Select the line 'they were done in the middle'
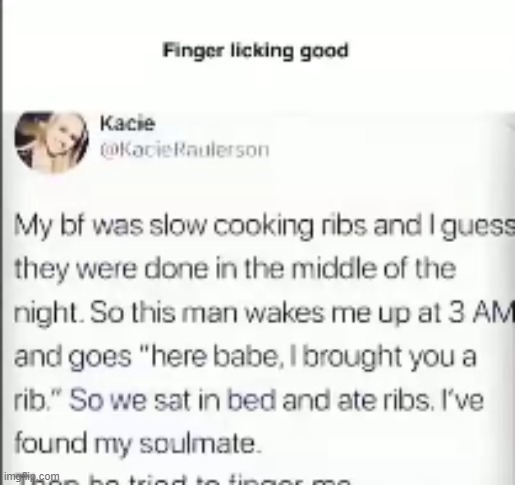This screenshot has height=485, width=515. (x=235, y=270)
